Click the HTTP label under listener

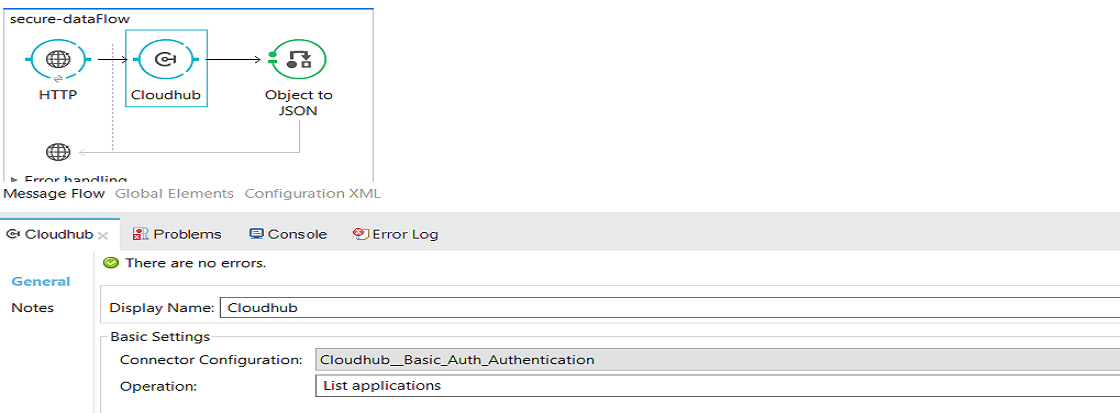pos(58,94)
